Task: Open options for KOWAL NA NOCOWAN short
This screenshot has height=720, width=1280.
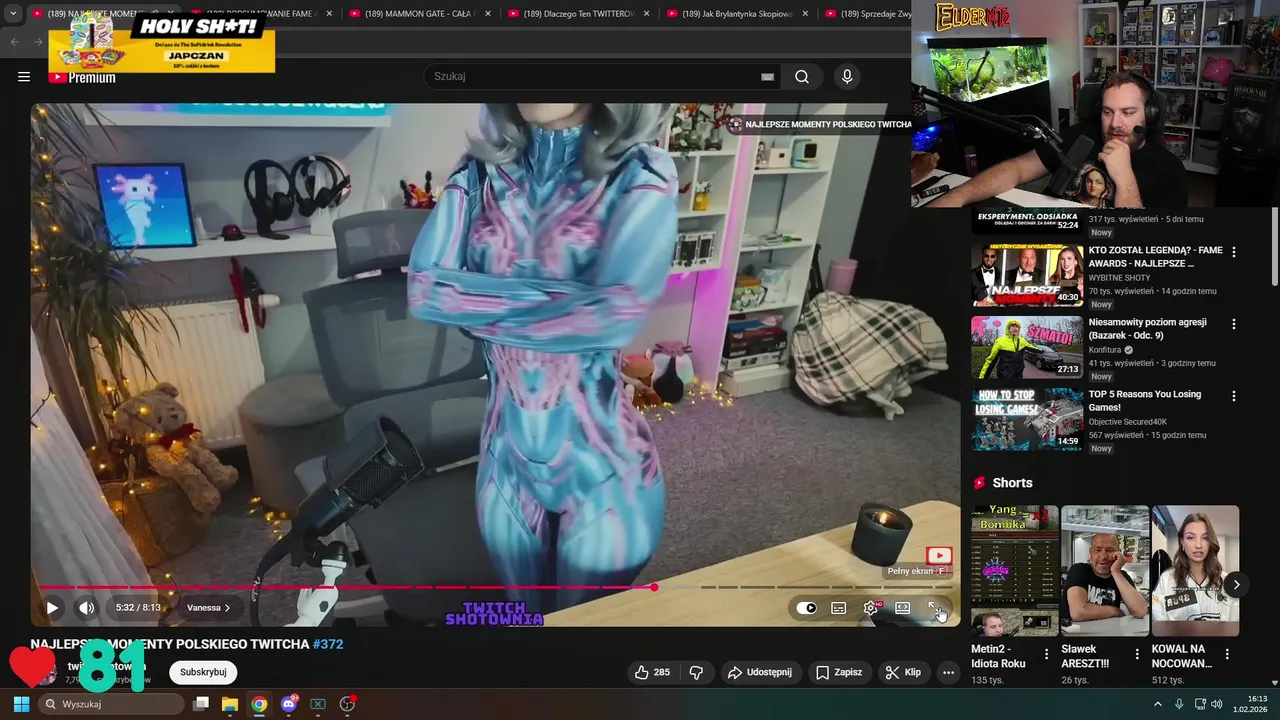Action: (x=1227, y=654)
